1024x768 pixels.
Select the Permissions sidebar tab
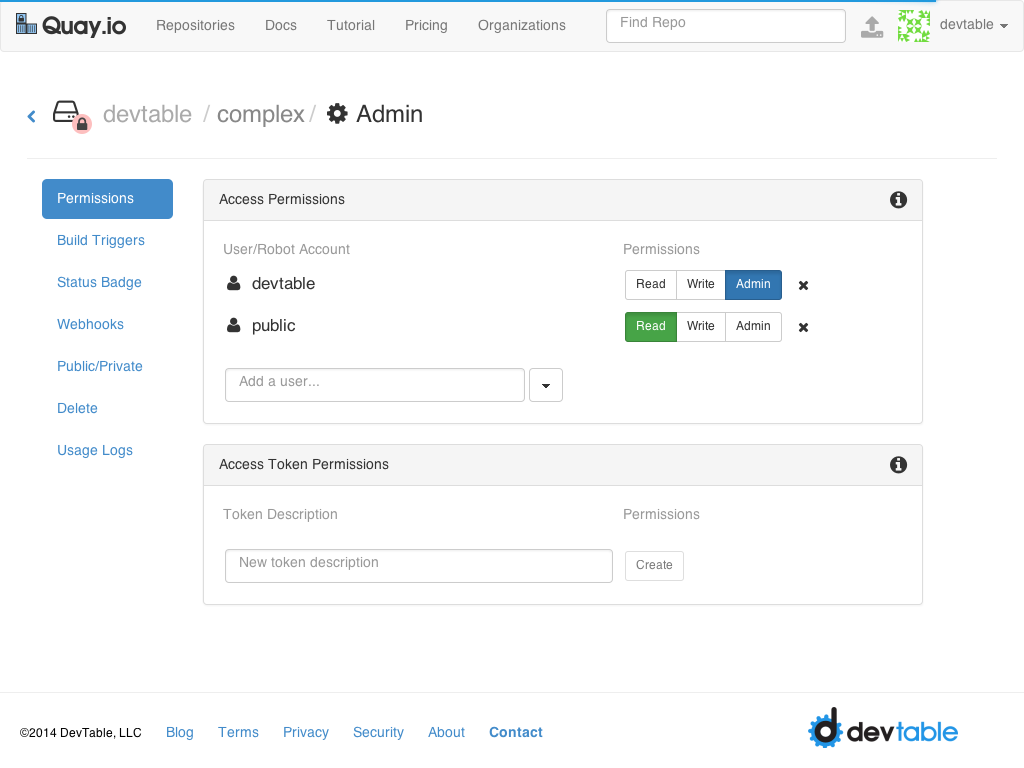[107, 199]
